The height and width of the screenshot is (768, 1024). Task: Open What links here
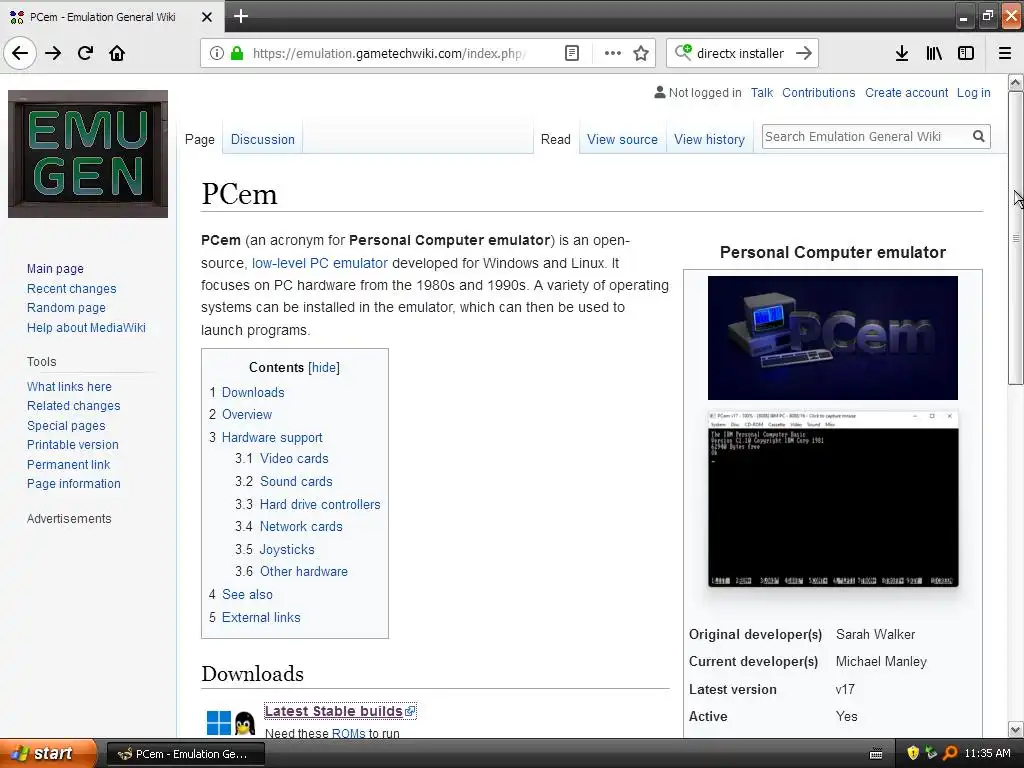coord(69,387)
